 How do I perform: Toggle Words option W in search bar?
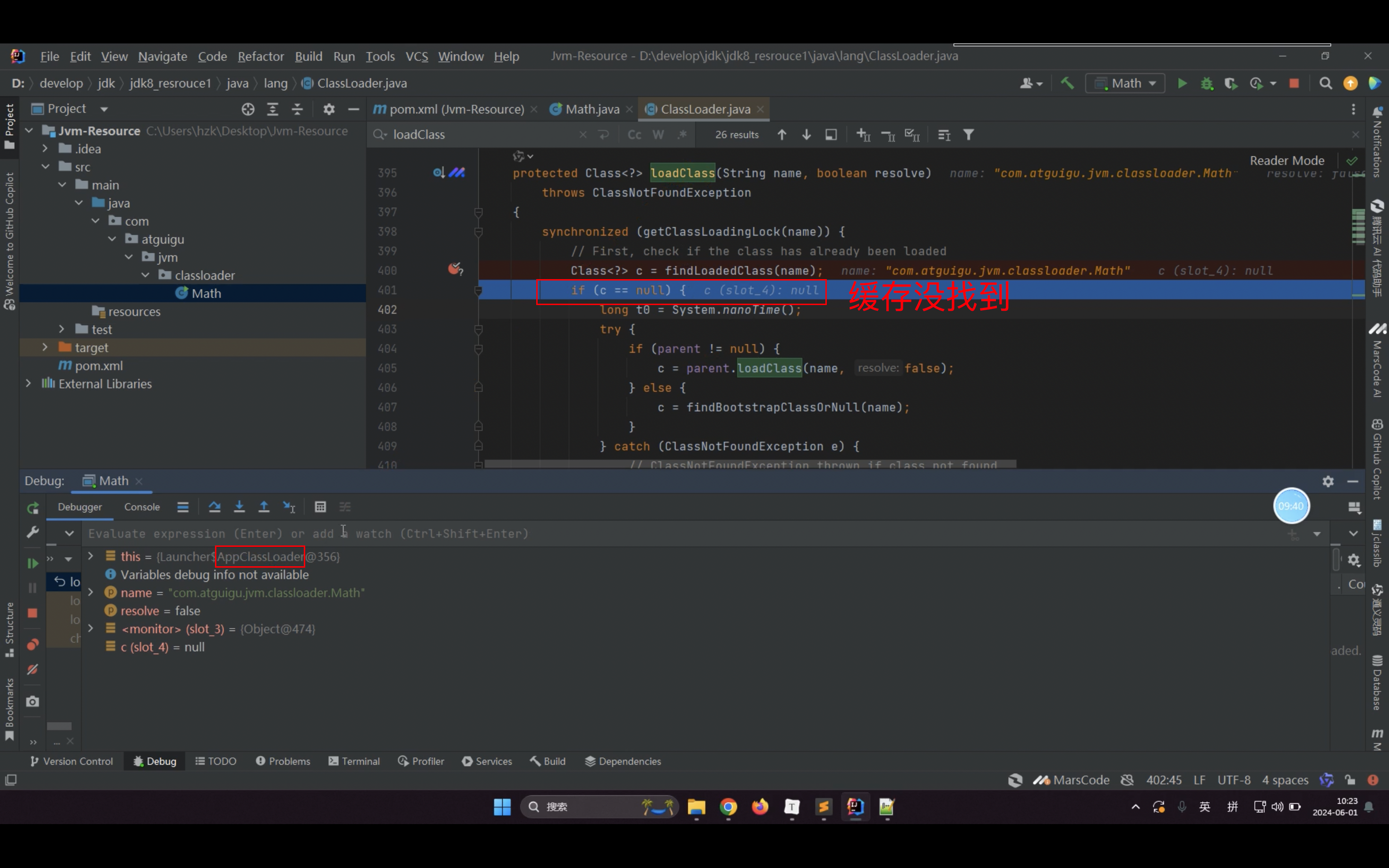tap(658, 134)
